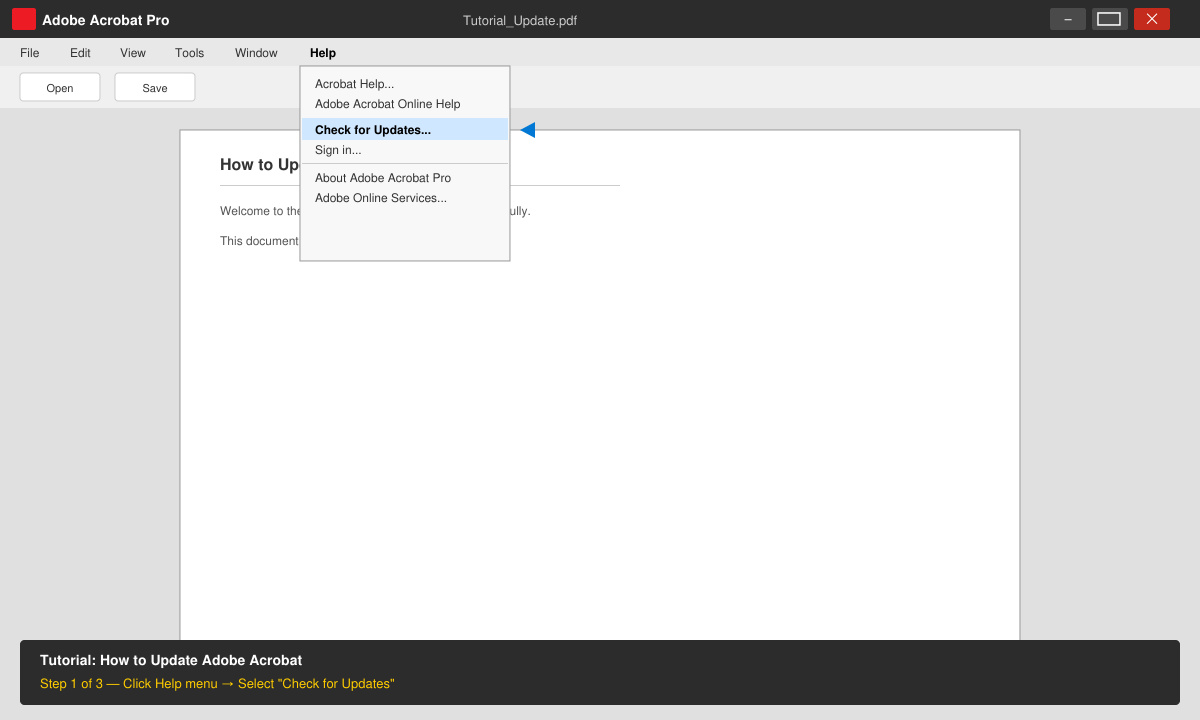Open the Window menu
This screenshot has height=720, width=1200.
(256, 53)
